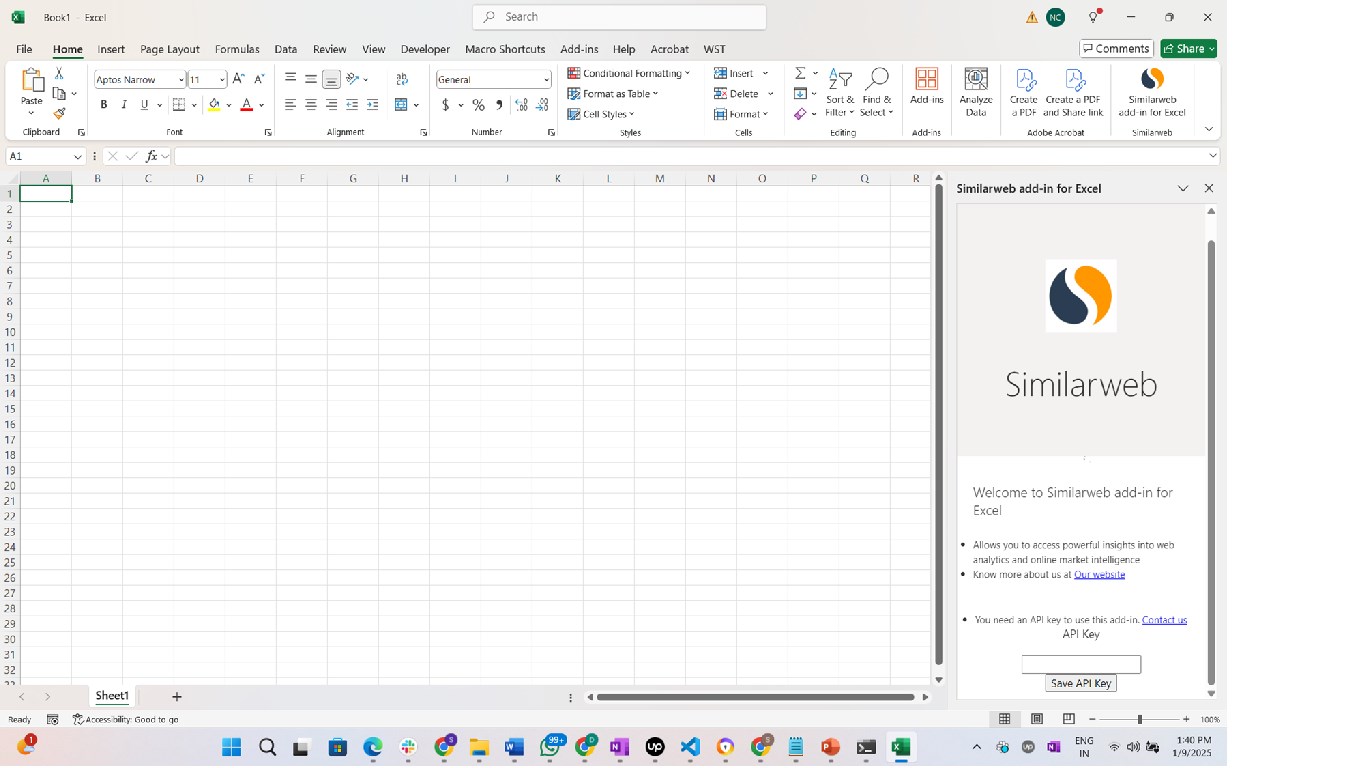Click the Decrease Decimal icon
Screen dimensions: 1366x768
click(x=543, y=105)
